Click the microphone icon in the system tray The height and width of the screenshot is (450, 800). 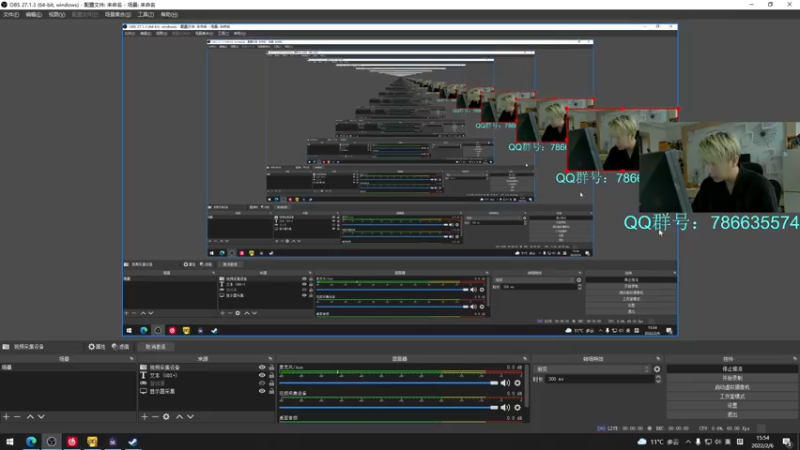tap(698, 442)
